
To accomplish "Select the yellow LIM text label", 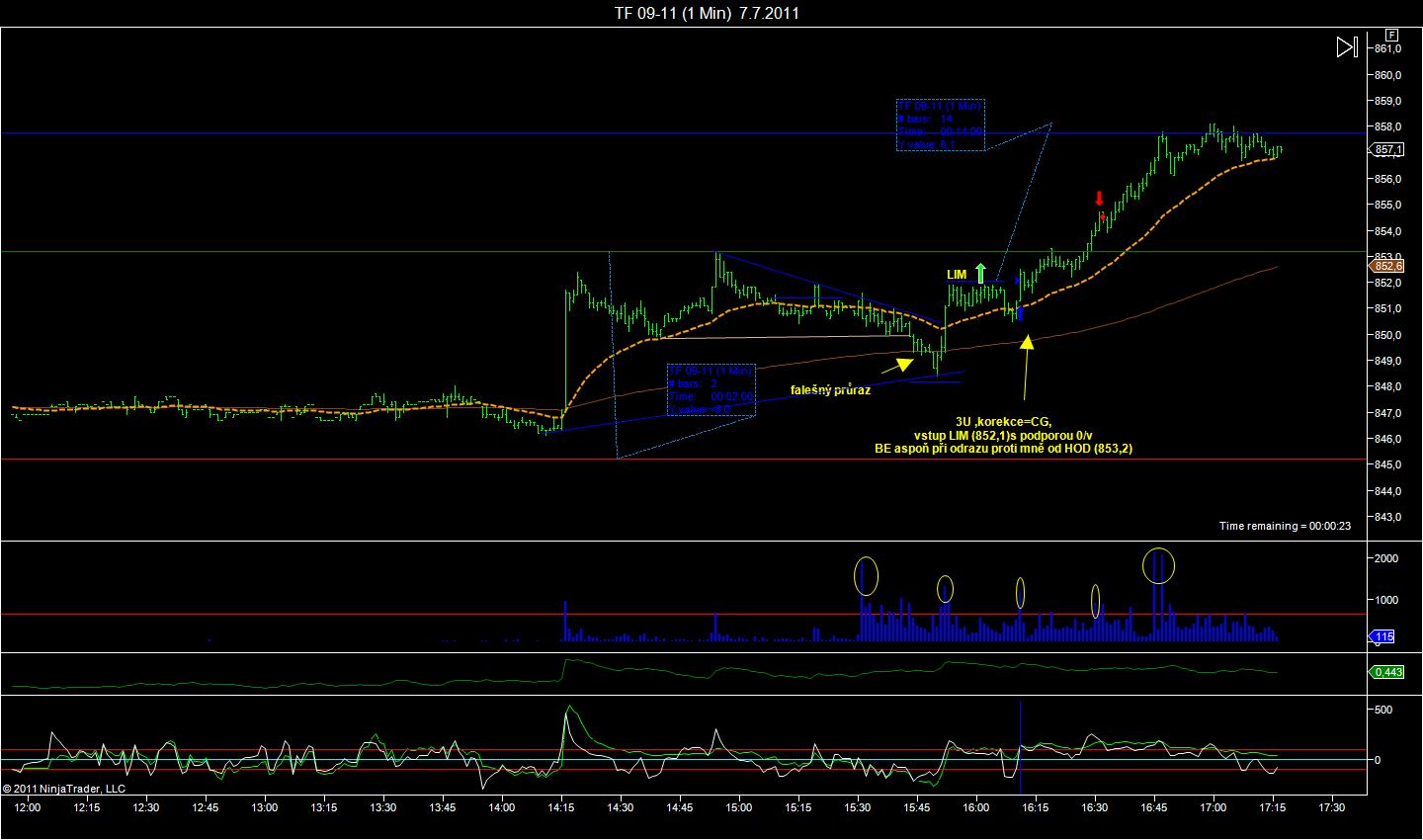I will [x=957, y=274].
